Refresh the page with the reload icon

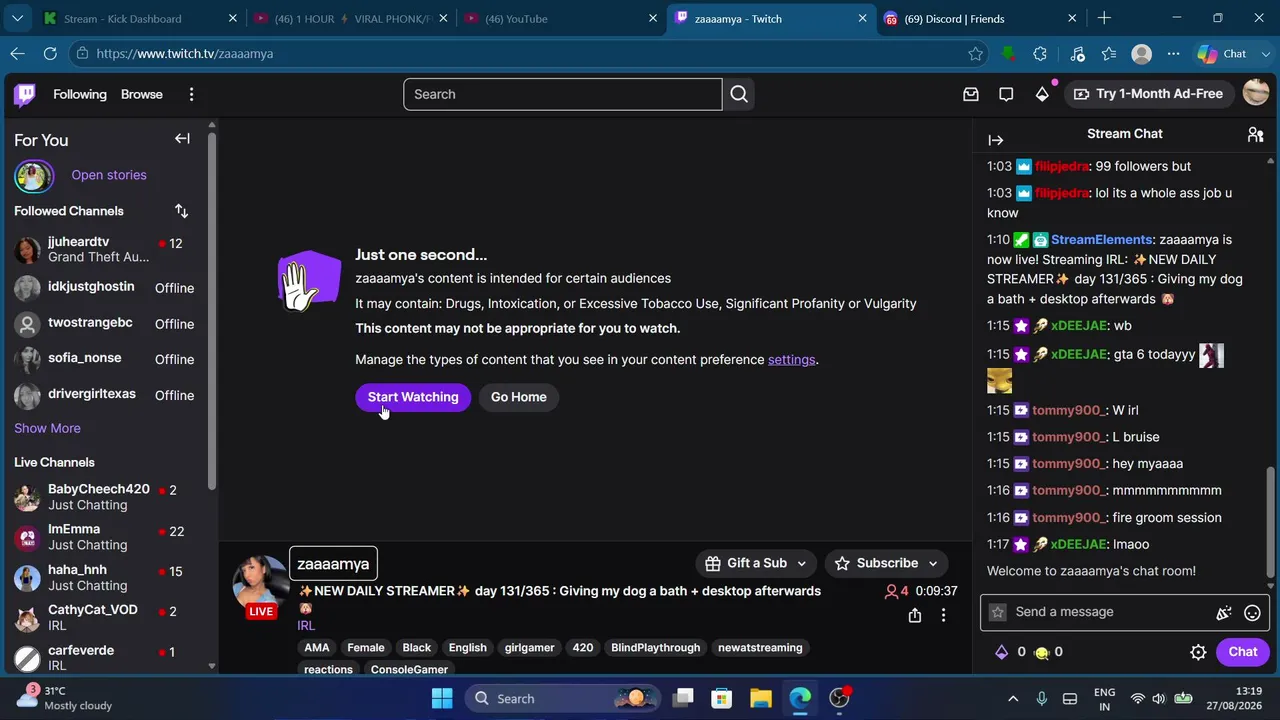pyautogui.click(x=51, y=54)
